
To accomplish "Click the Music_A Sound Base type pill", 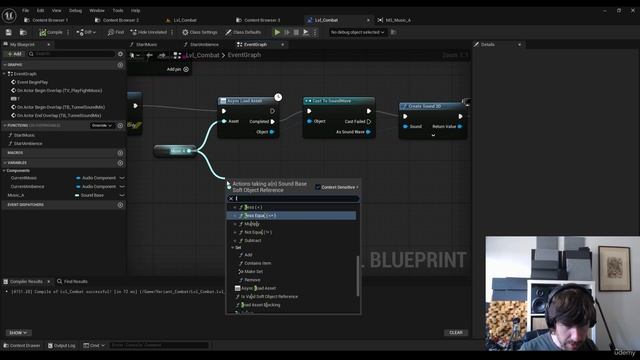I will click(89, 195).
